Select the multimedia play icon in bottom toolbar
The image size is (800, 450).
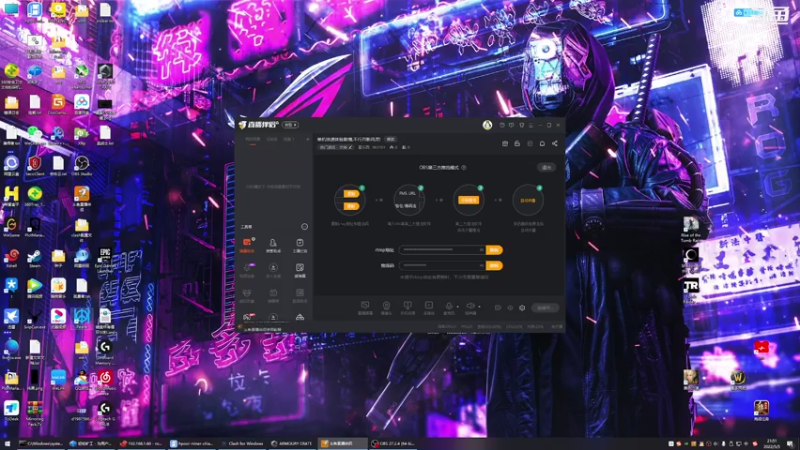429,306
